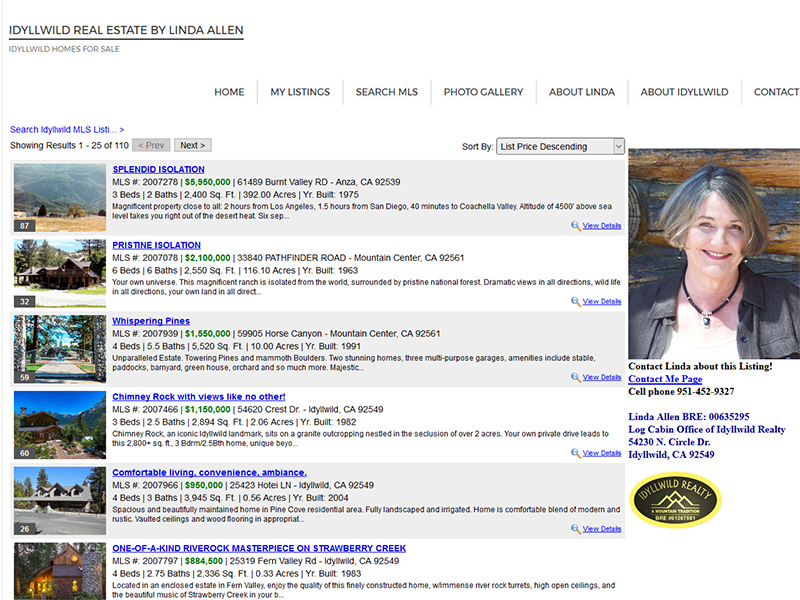Open Chimney Rock with views listing title
Screen dimensions: 800x600
[198, 397]
